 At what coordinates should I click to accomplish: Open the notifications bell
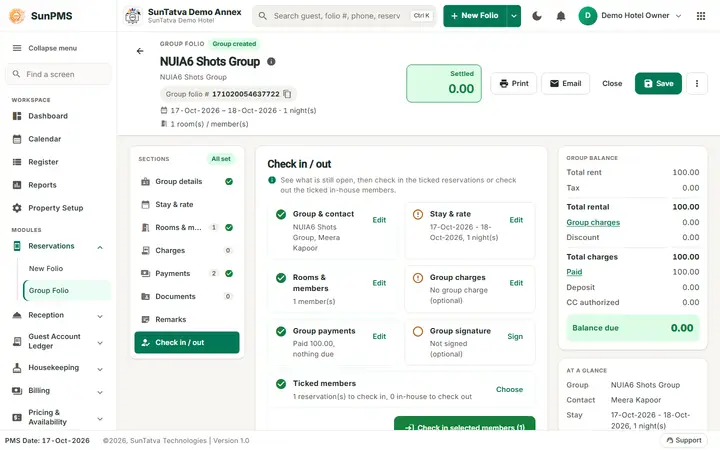(x=561, y=16)
